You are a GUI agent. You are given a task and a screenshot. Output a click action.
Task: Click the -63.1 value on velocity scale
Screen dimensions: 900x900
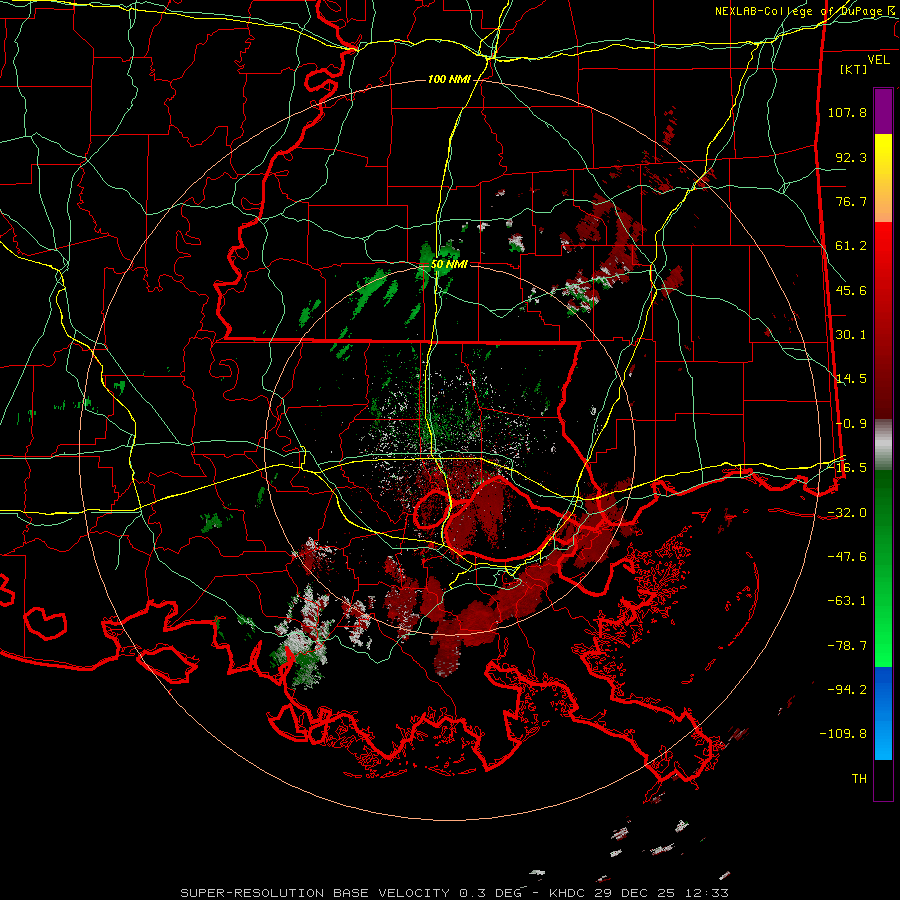point(847,601)
